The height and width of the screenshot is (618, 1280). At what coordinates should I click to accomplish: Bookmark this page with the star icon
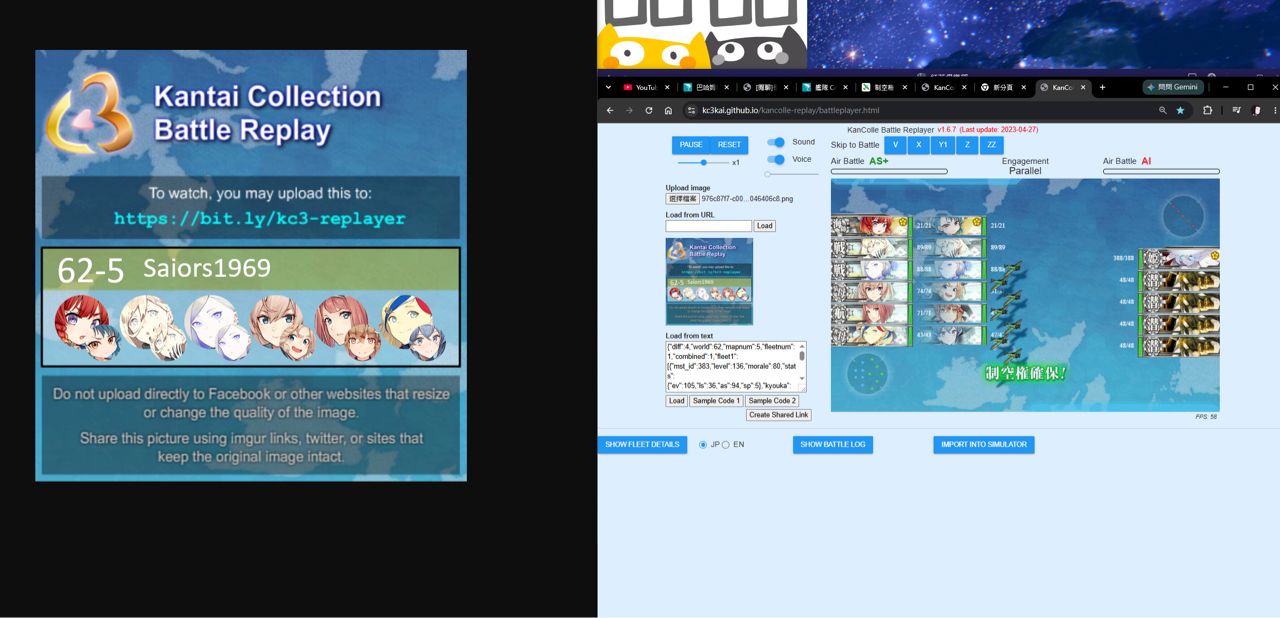(x=1180, y=111)
